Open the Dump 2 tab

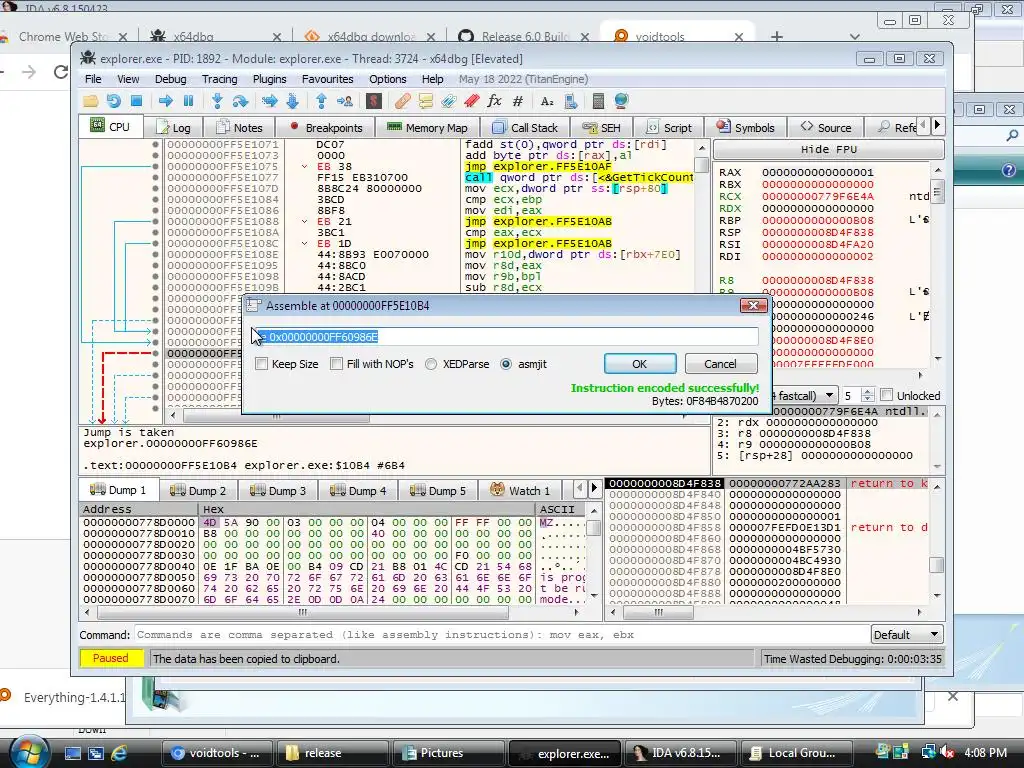click(x=198, y=490)
